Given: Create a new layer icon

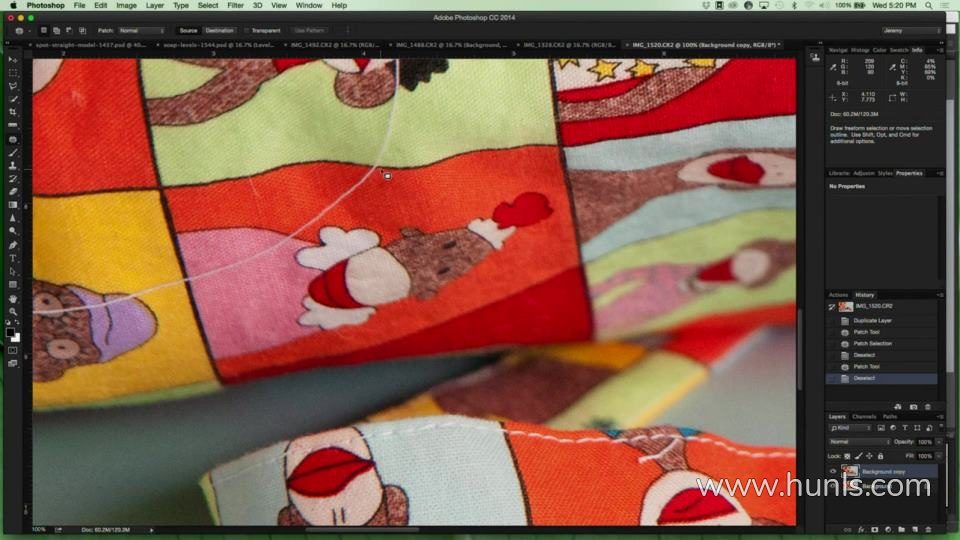Looking at the screenshot, I should click(x=915, y=530).
